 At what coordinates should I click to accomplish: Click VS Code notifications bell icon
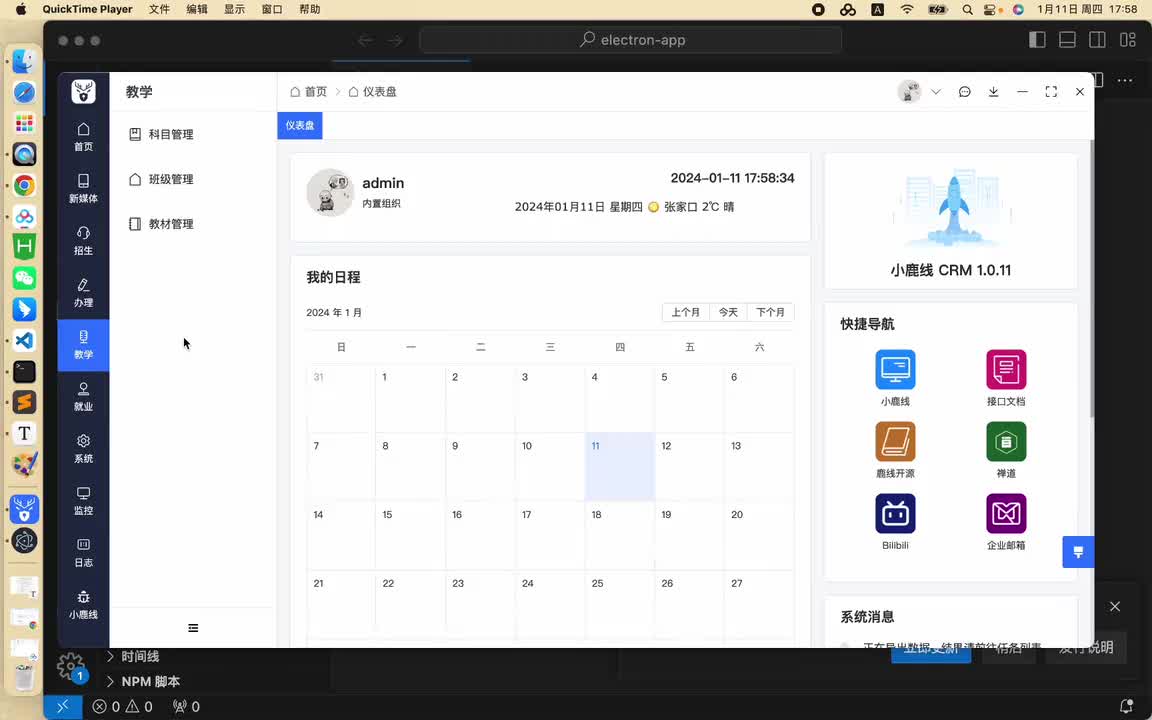pyautogui.click(x=1126, y=707)
